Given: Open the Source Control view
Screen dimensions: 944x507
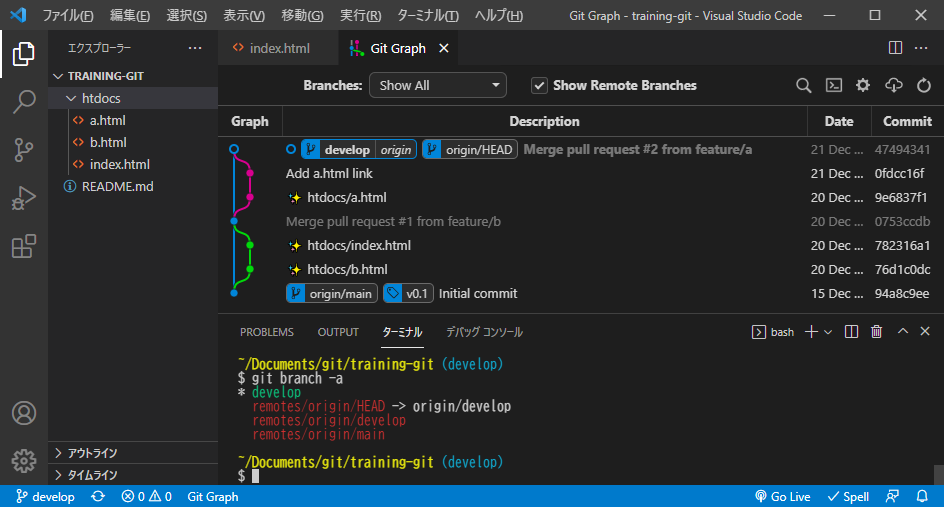Looking at the screenshot, I should click(23, 150).
